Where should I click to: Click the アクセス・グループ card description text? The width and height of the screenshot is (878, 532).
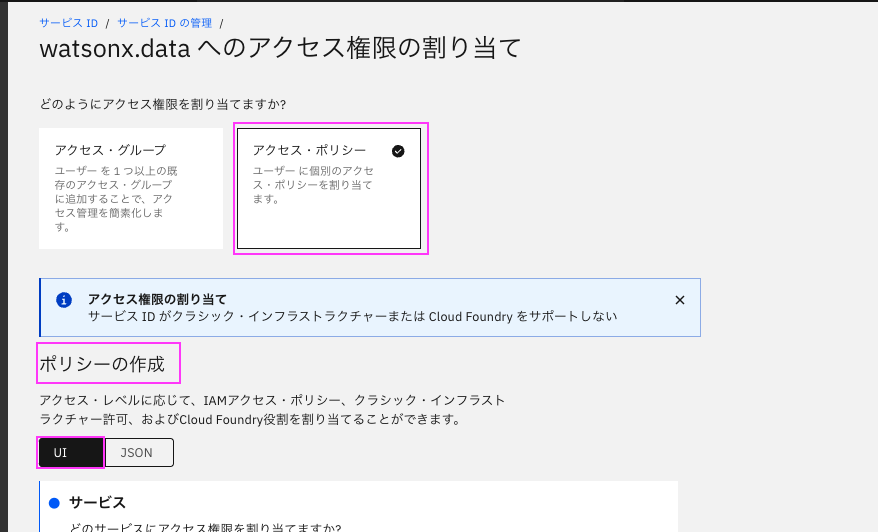(x=116, y=199)
